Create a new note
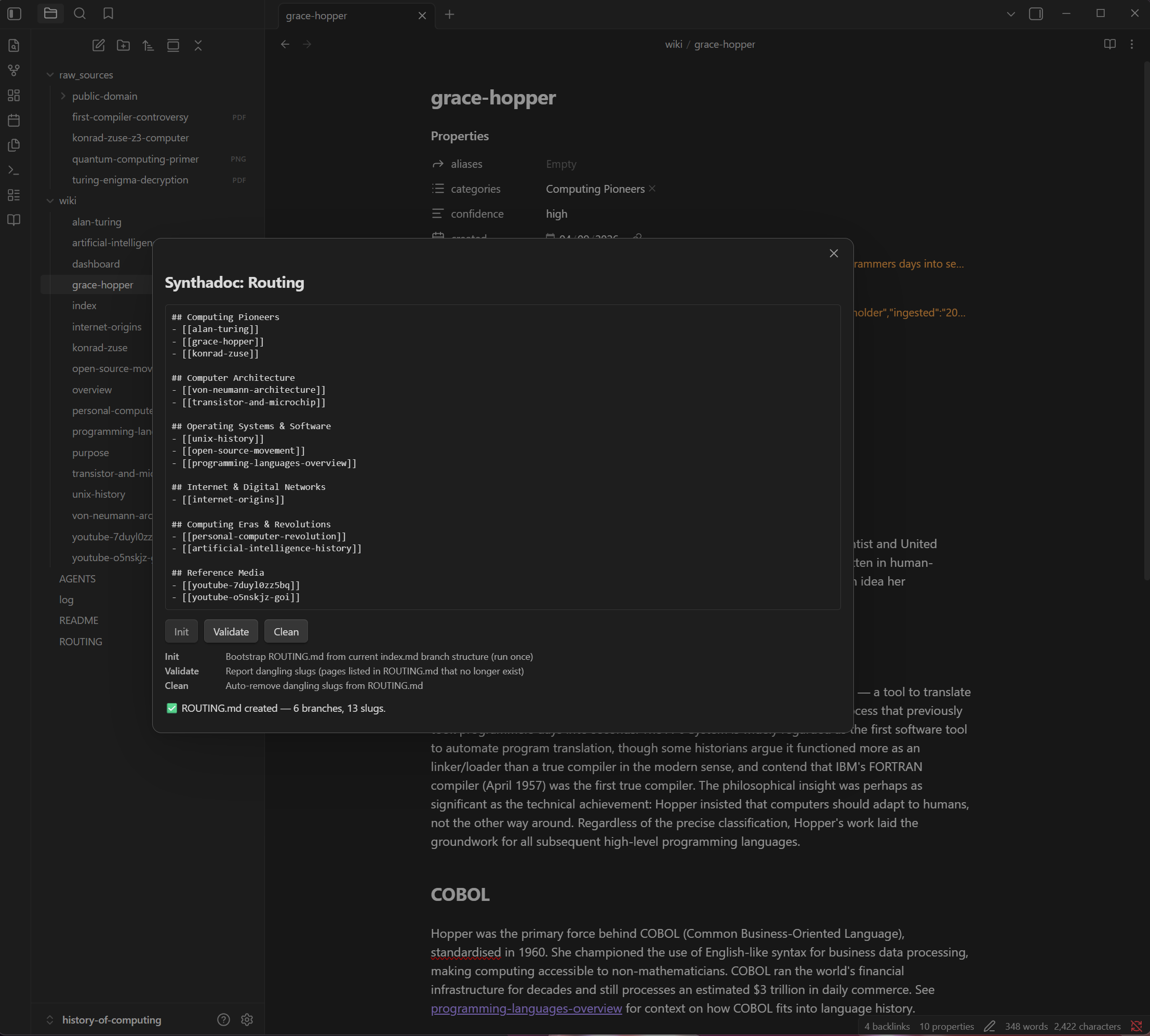 point(99,46)
